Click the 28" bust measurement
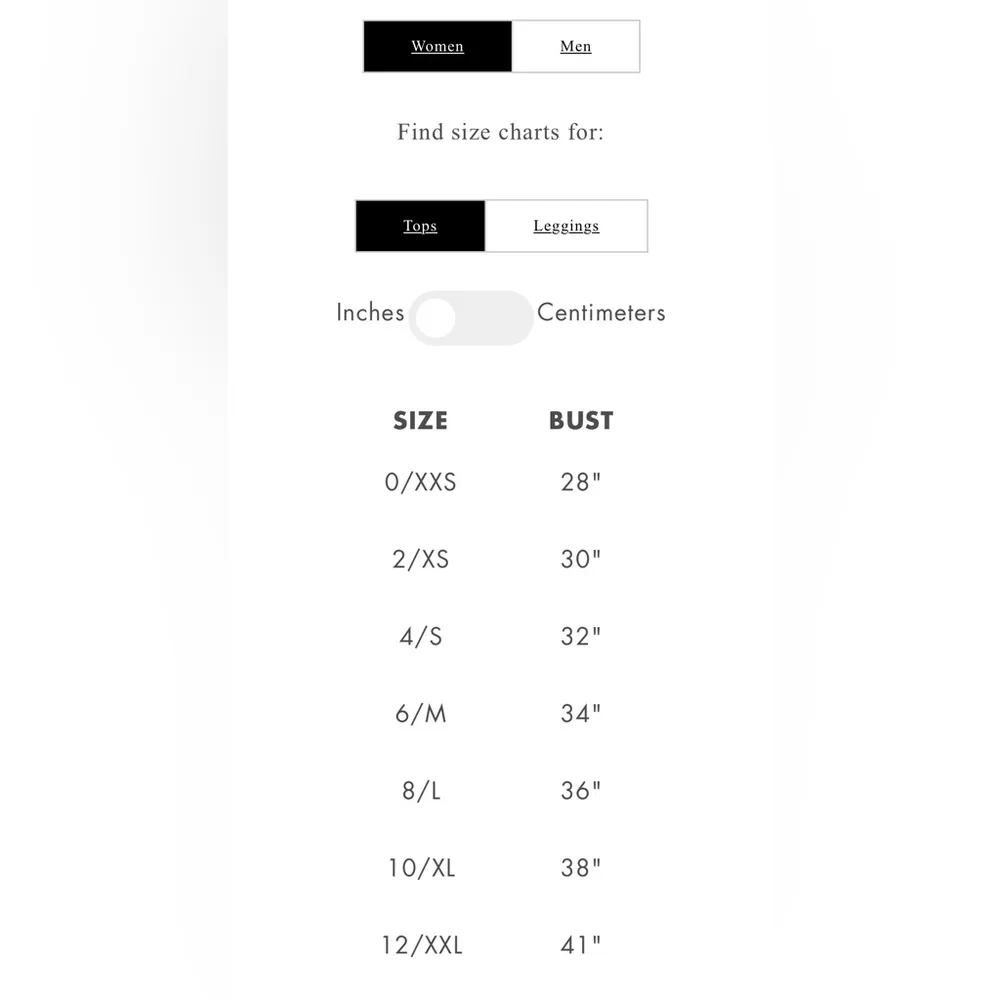Screen dimensions: 1000x1000 (581, 482)
